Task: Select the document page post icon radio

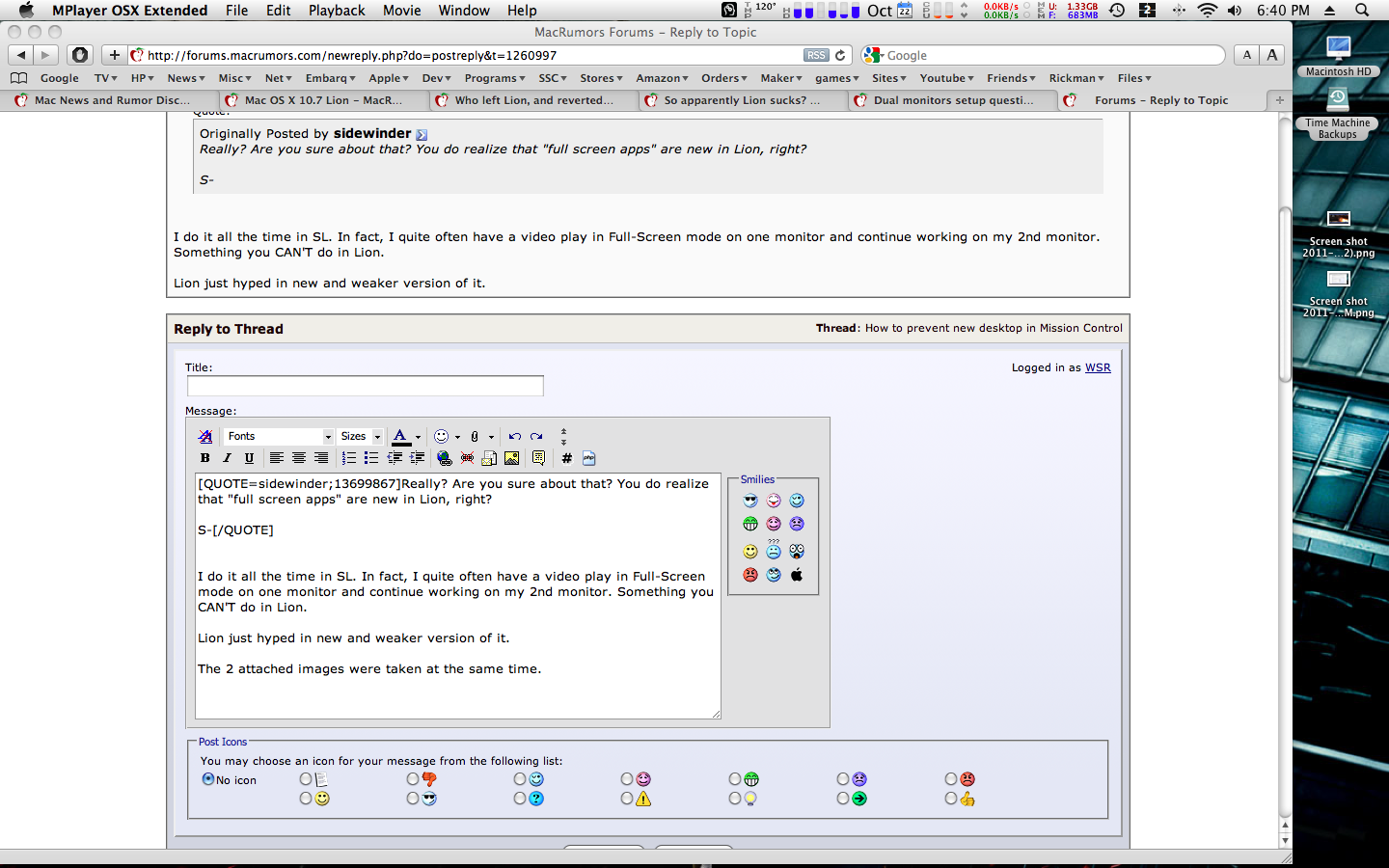Action: (306, 779)
